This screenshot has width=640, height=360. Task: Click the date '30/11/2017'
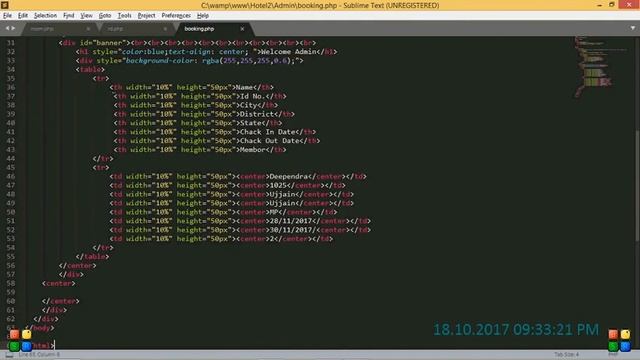[x=291, y=230]
